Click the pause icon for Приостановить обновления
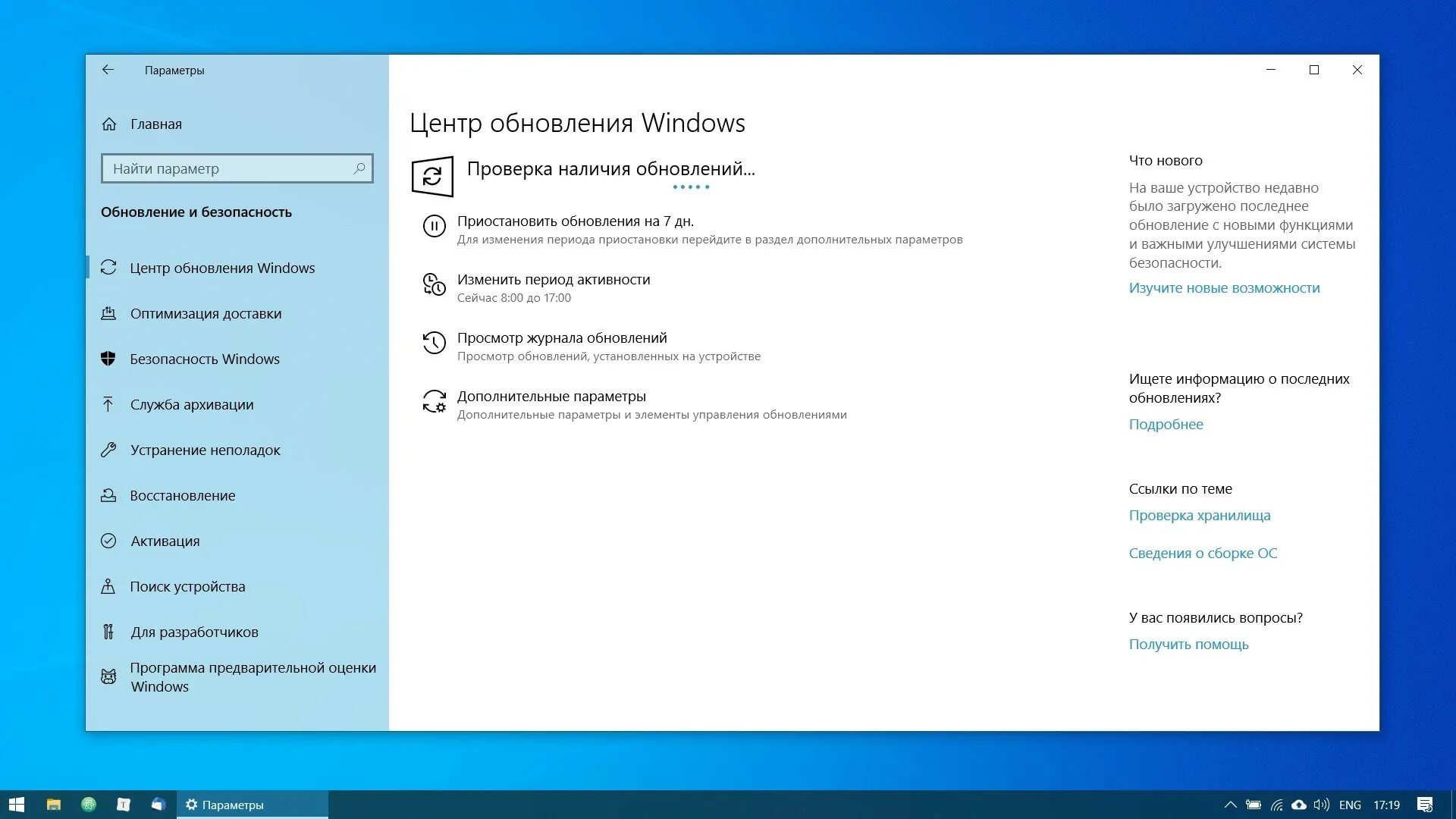The height and width of the screenshot is (819, 1456). pyautogui.click(x=434, y=226)
